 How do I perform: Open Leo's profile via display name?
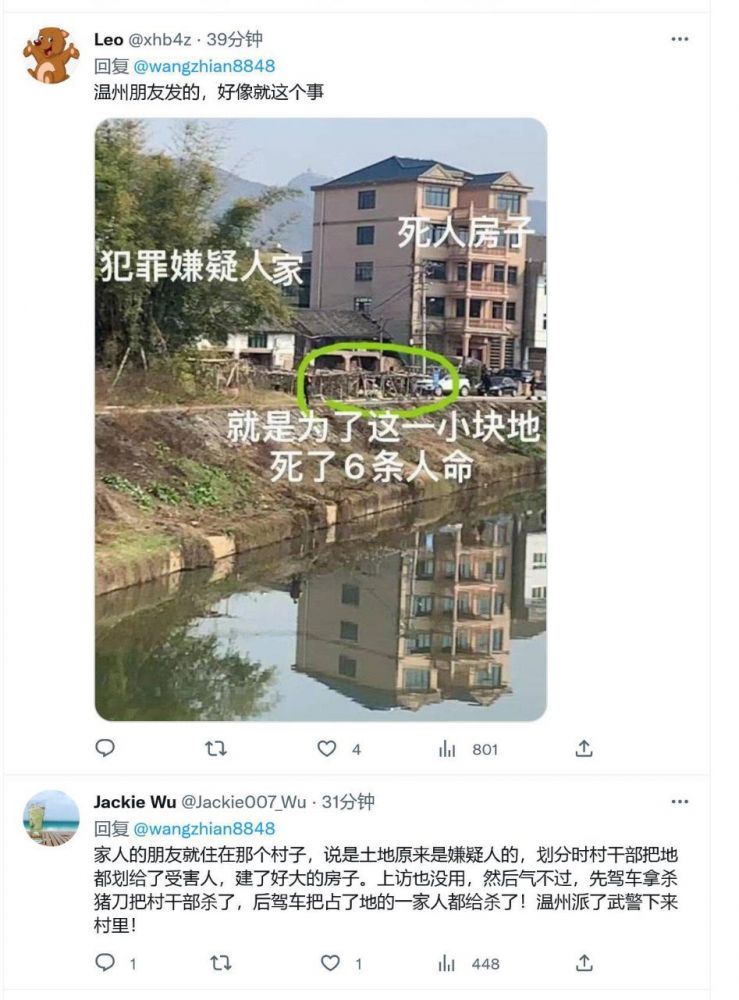(108, 40)
